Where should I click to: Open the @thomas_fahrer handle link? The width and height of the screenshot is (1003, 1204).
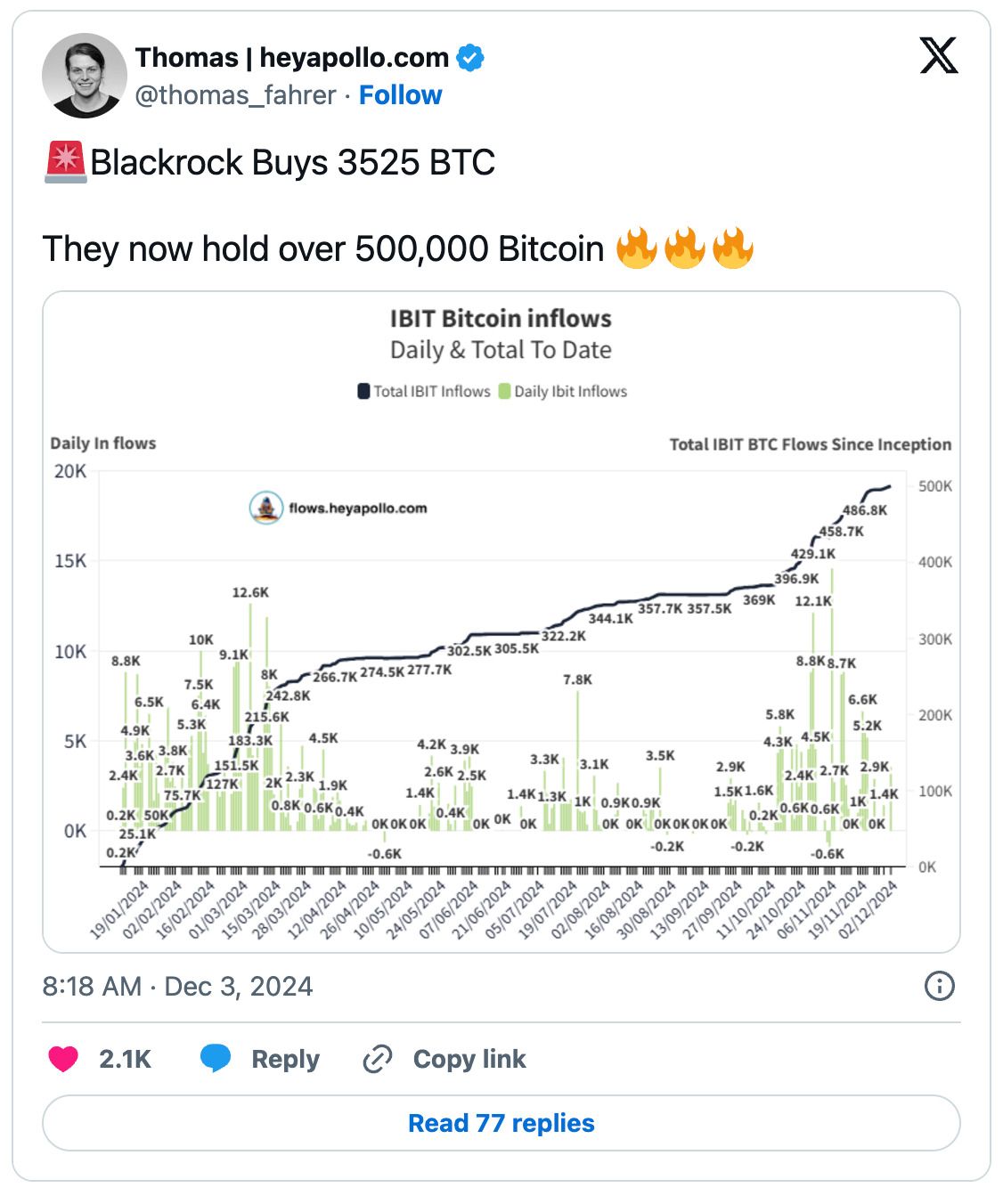(x=235, y=95)
